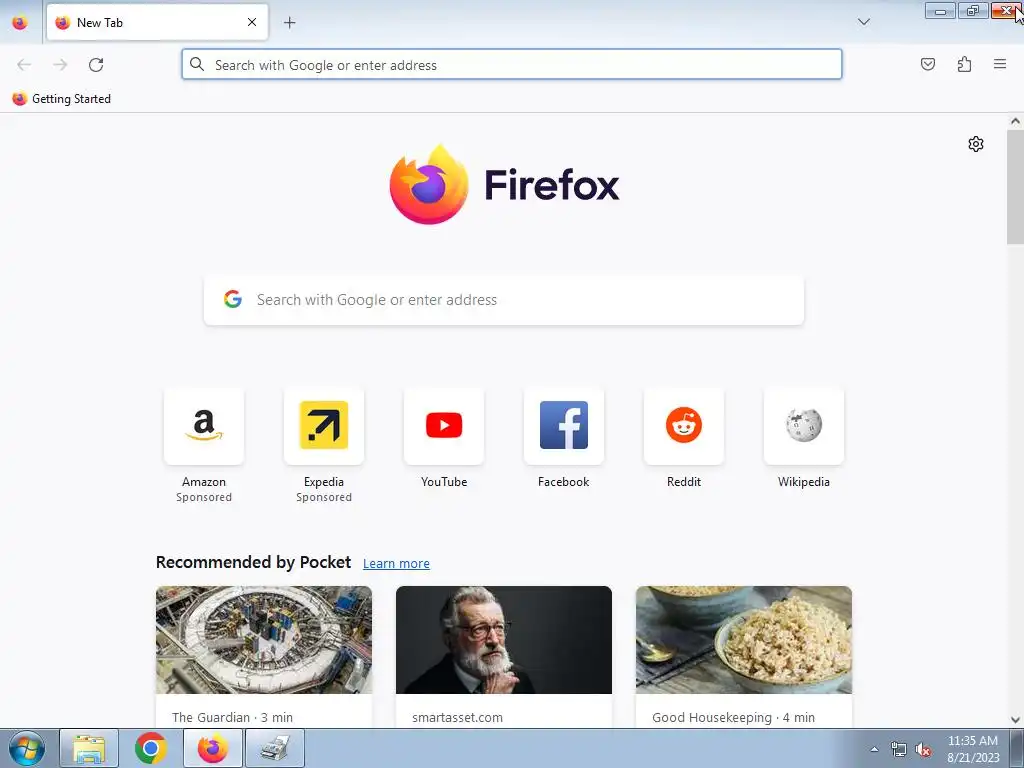Image resolution: width=1024 pixels, height=768 pixels.
Task: Click the vertical scrollbar thumb
Action: point(1015,187)
